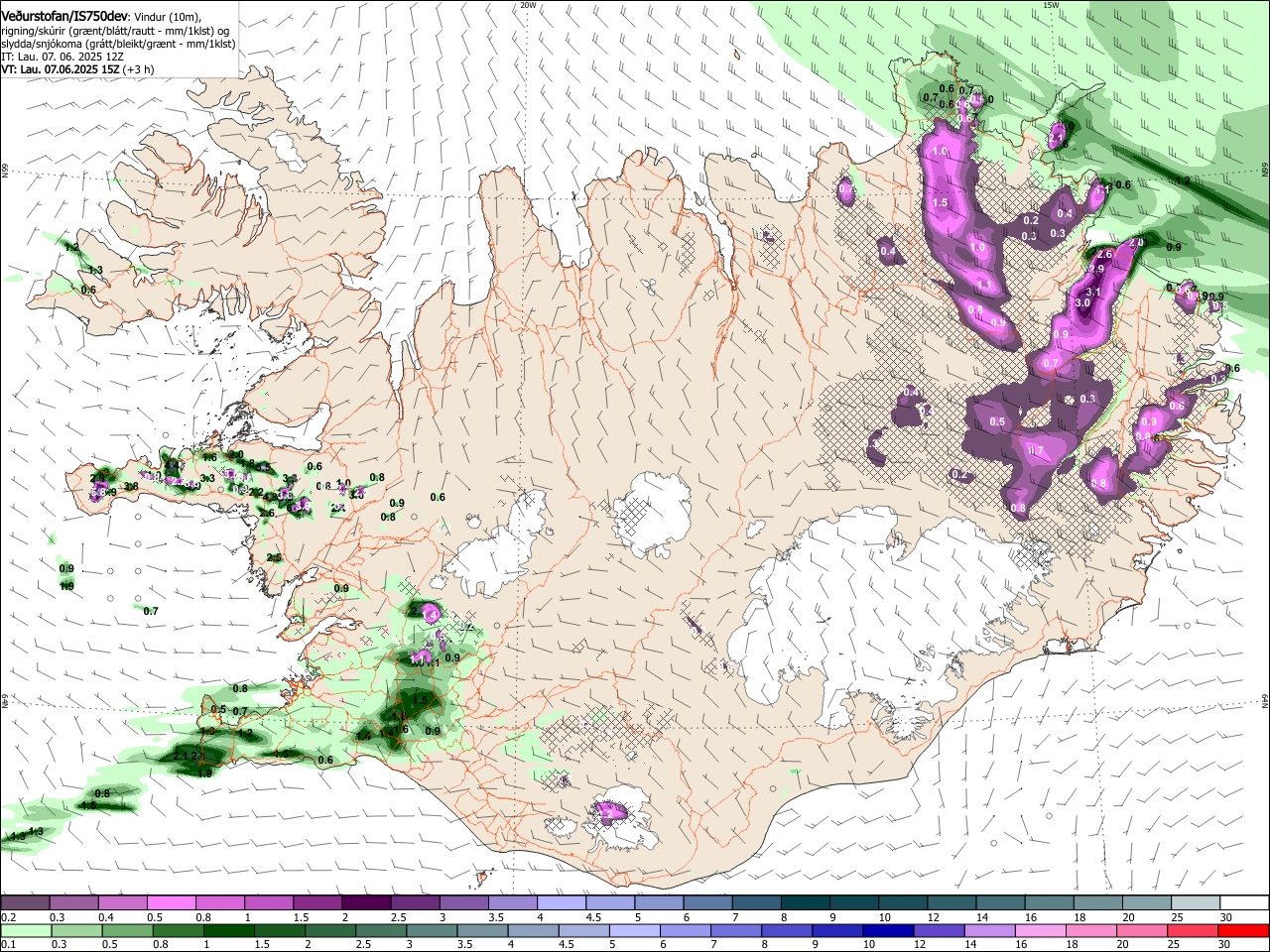This screenshot has width=1270, height=952.
Task: Click the 3.0 snowfall value on the map
Action: click(1082, 302)
